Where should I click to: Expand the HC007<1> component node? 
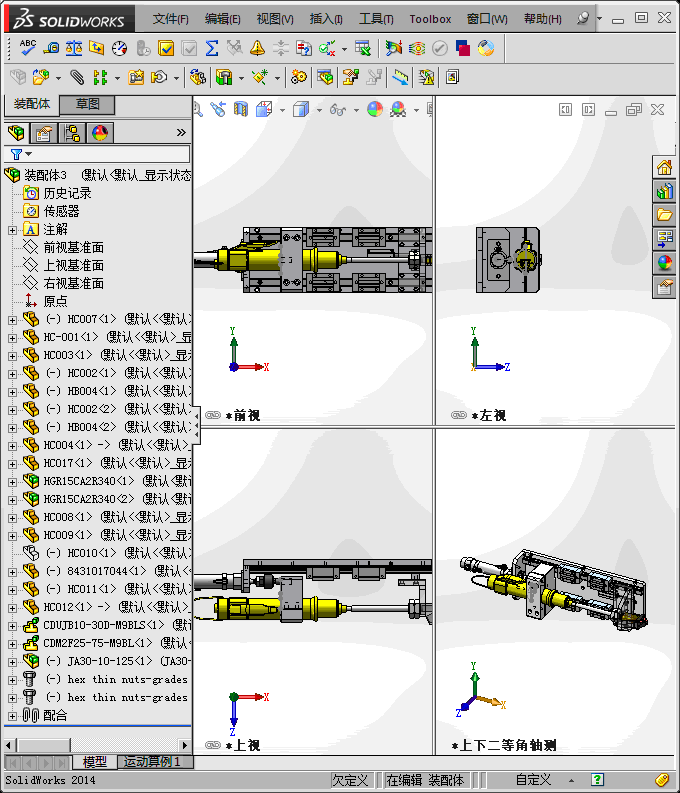(x=13, y=320)
